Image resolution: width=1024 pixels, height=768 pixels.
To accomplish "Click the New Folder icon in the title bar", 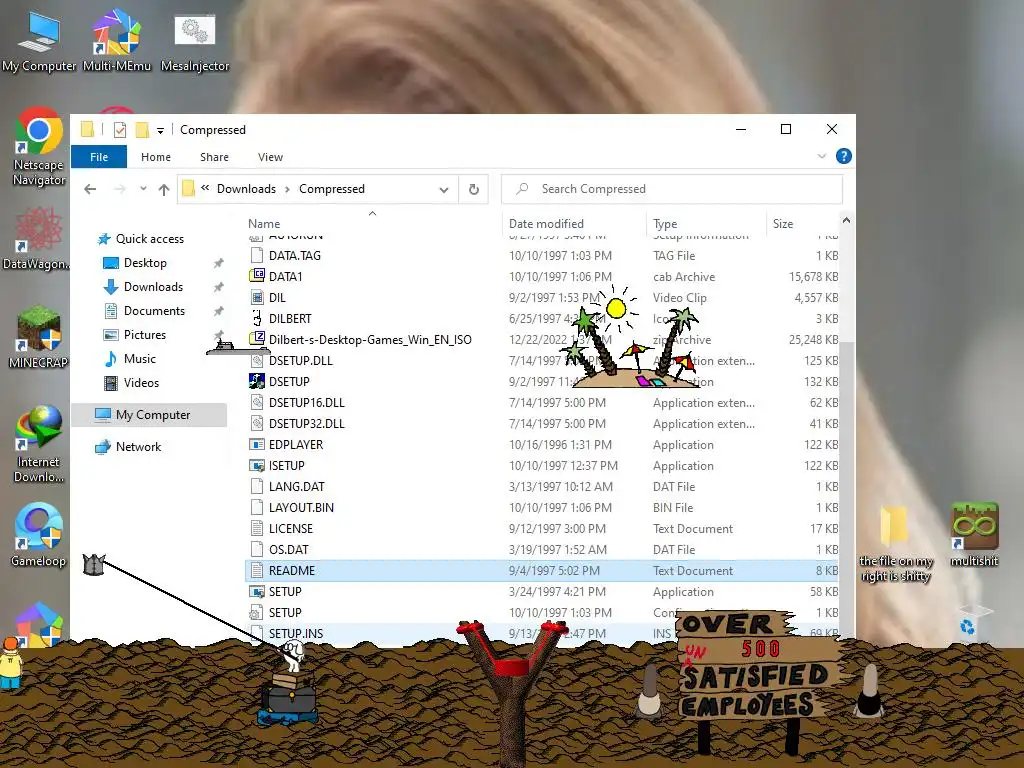I will coord(142,130).
